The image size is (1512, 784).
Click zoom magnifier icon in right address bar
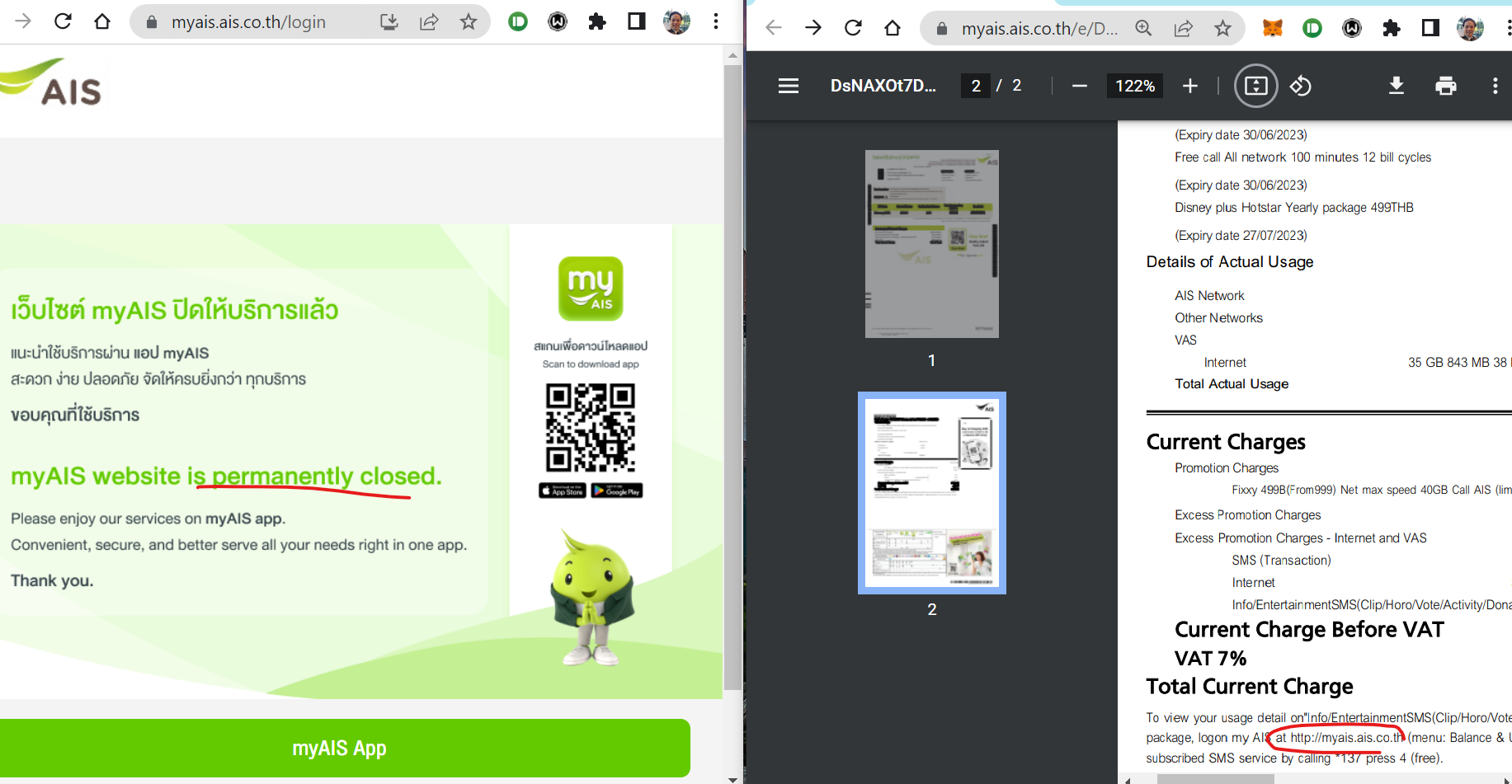1143,28
